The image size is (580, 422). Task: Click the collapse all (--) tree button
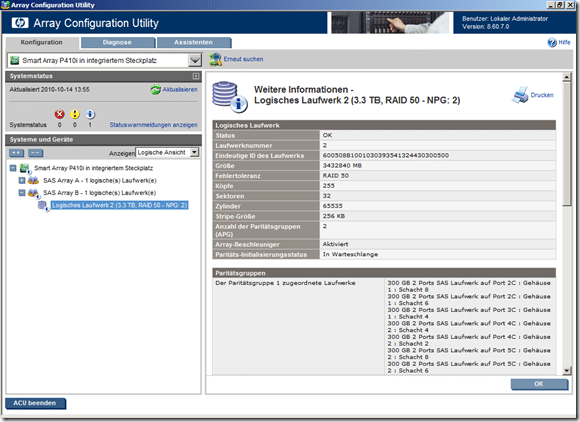point(36,153)
